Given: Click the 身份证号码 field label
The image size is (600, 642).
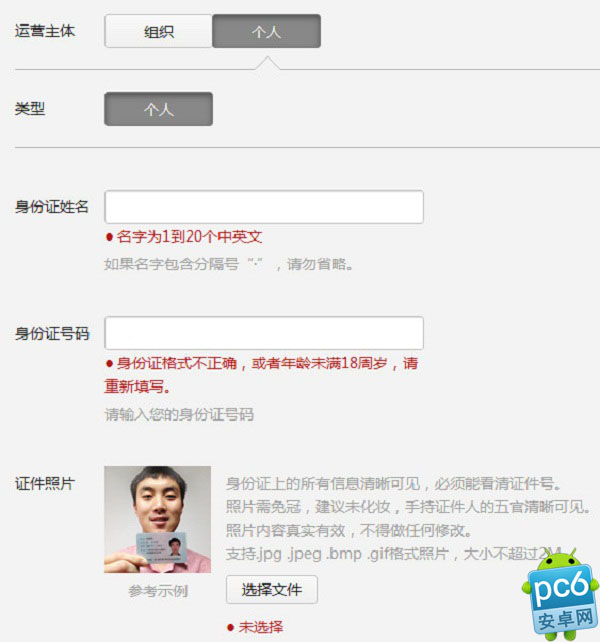Looking at the screenshot, I should pos(52,333).
